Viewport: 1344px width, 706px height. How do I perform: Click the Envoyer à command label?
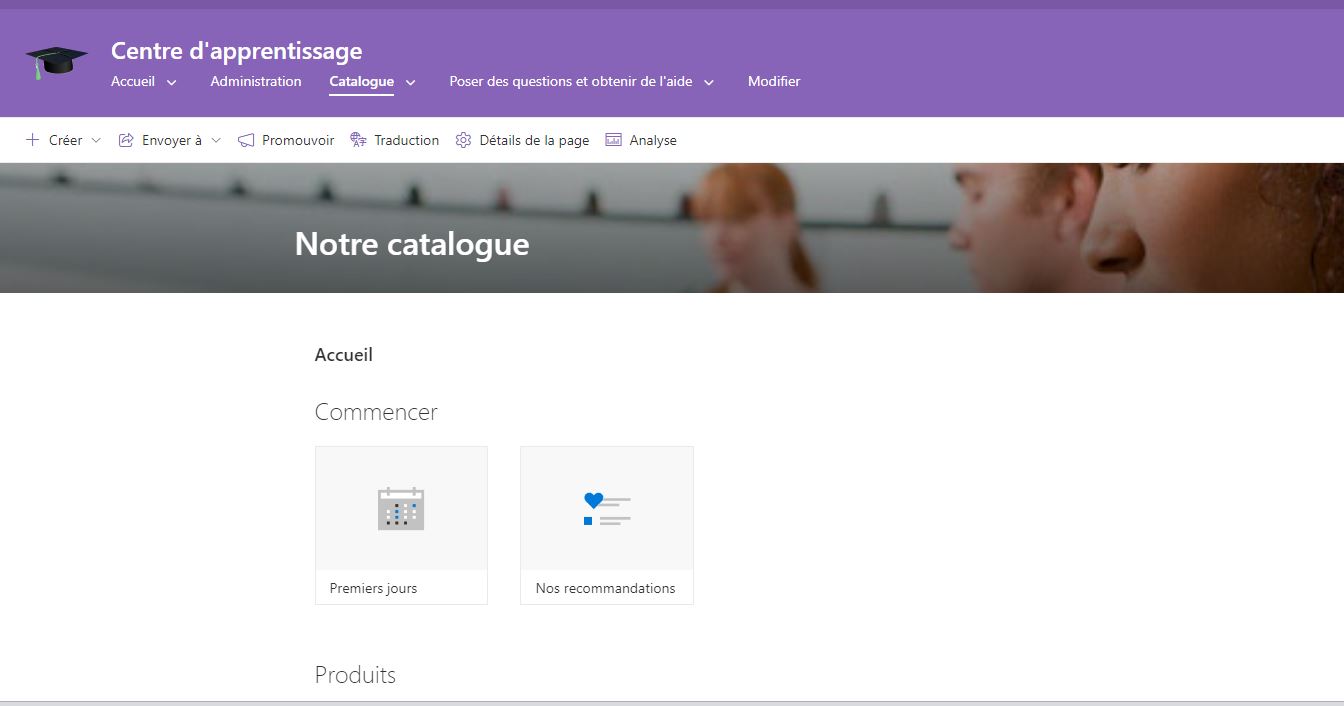coord(172,140)
